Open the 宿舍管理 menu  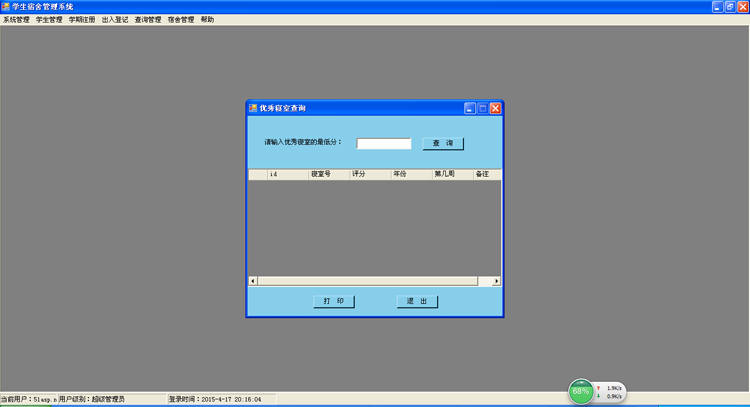click(181, 20)
